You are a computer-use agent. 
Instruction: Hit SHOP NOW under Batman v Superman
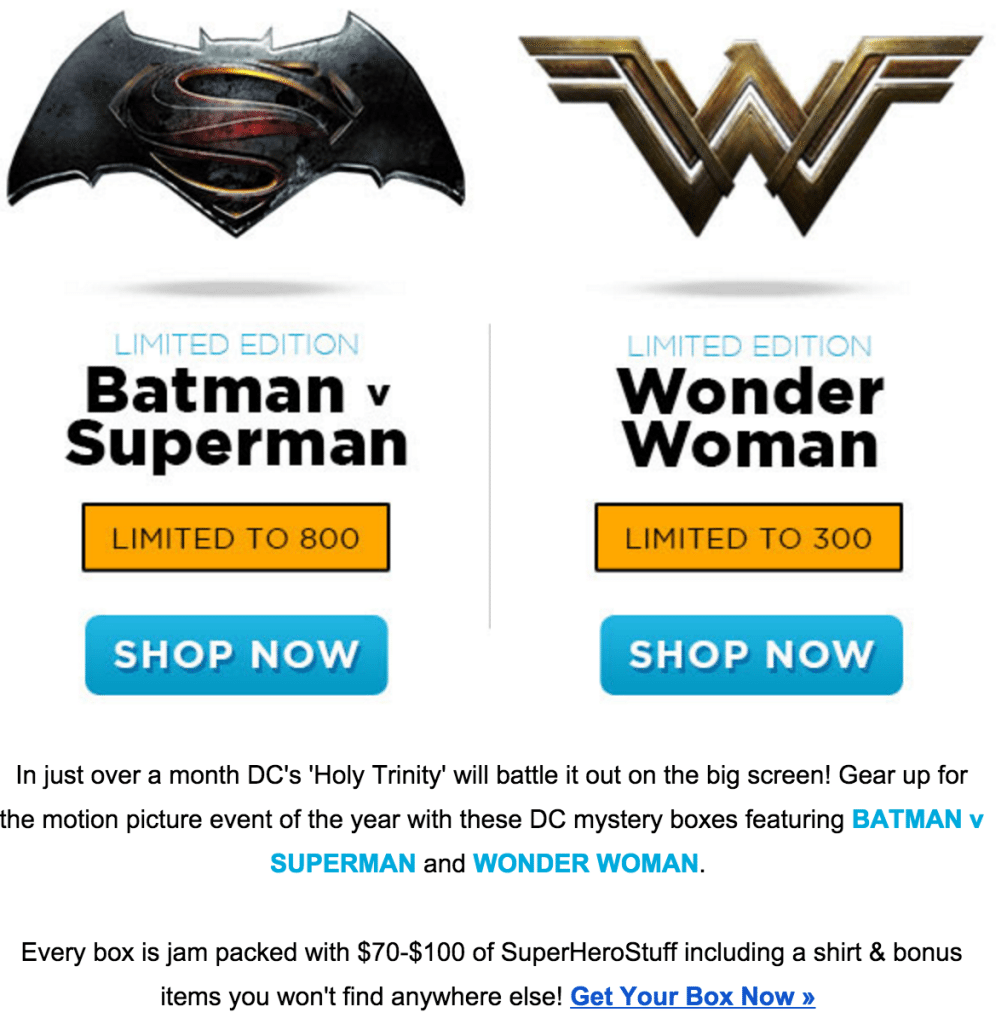point(236,655)
